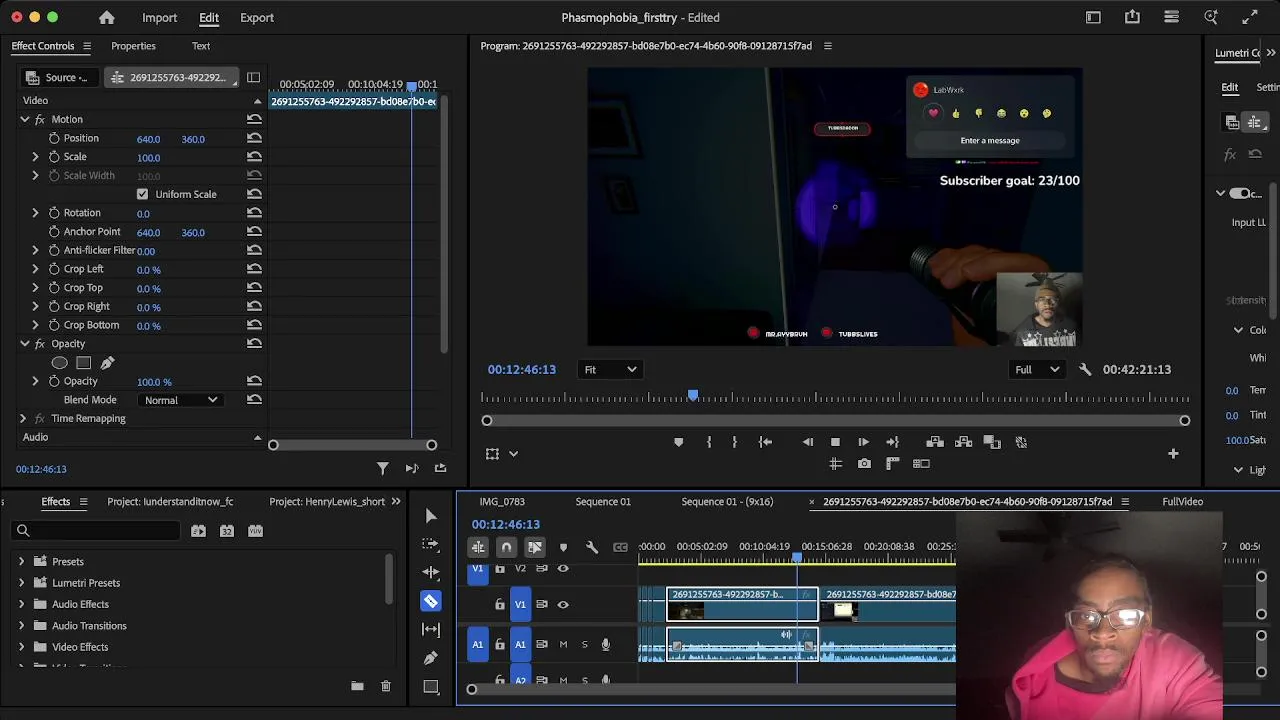Image resolution: width=1280 pixels, height=720 pixels.
Task: Click the Opacity value 100.0 %
Action: [154, 382]
